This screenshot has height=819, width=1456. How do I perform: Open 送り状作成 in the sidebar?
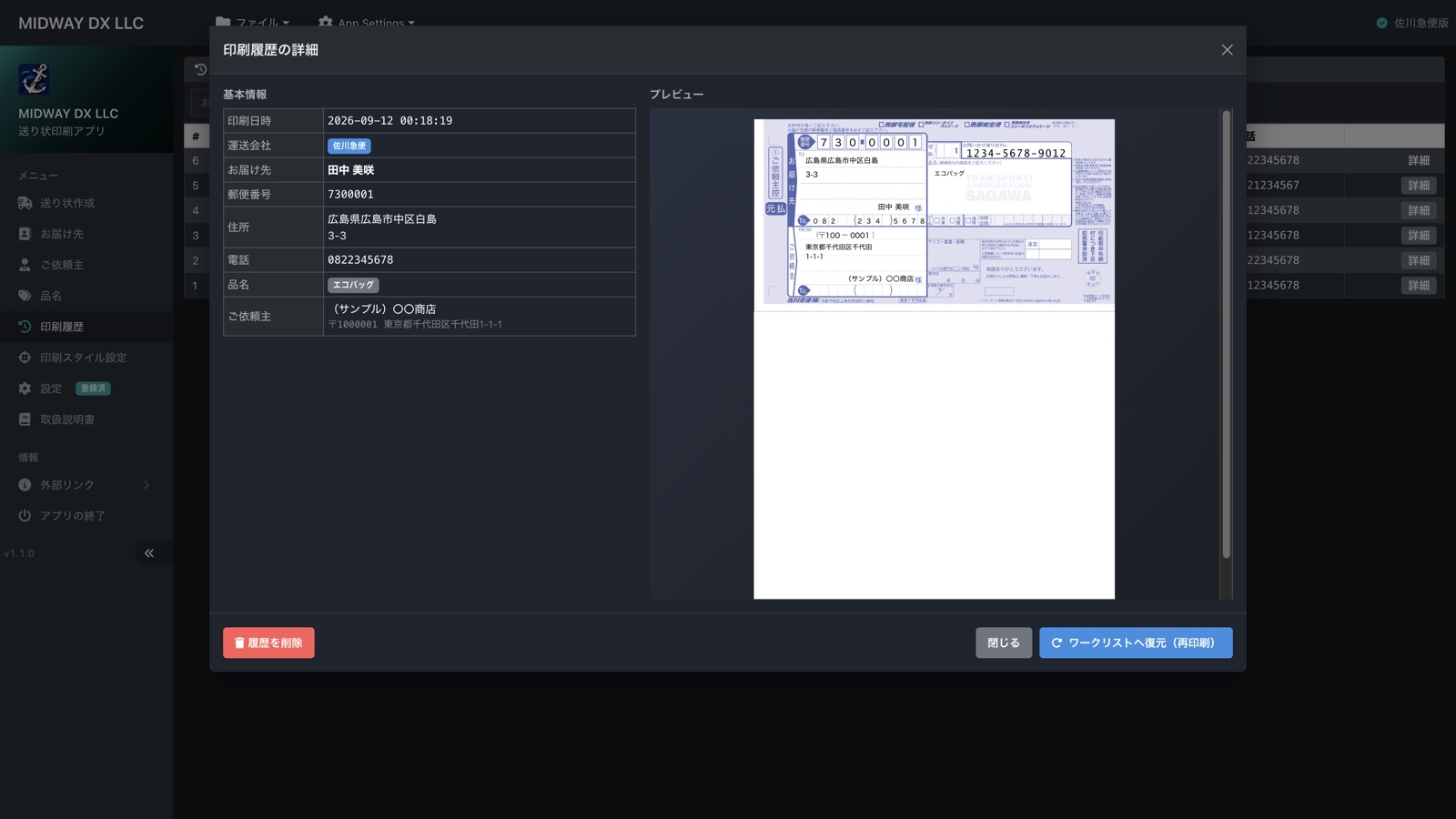point(86,203)
